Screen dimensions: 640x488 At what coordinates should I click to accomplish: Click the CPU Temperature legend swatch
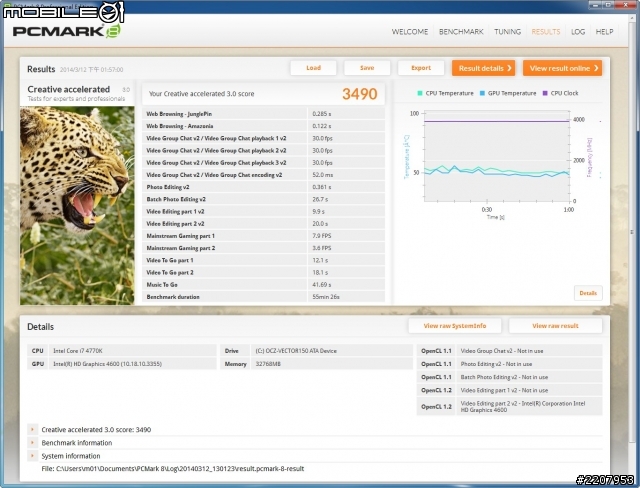pos(420,93)
